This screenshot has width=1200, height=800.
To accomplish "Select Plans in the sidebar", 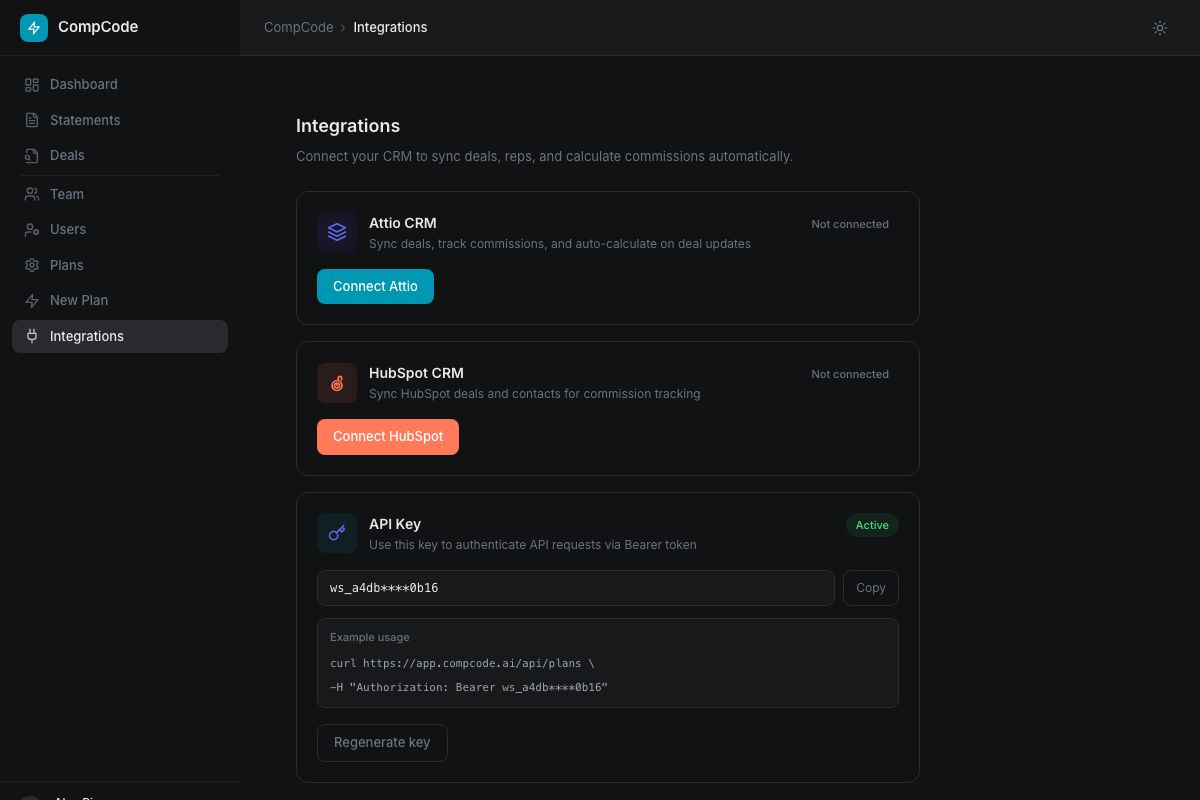I will [120, 265].
